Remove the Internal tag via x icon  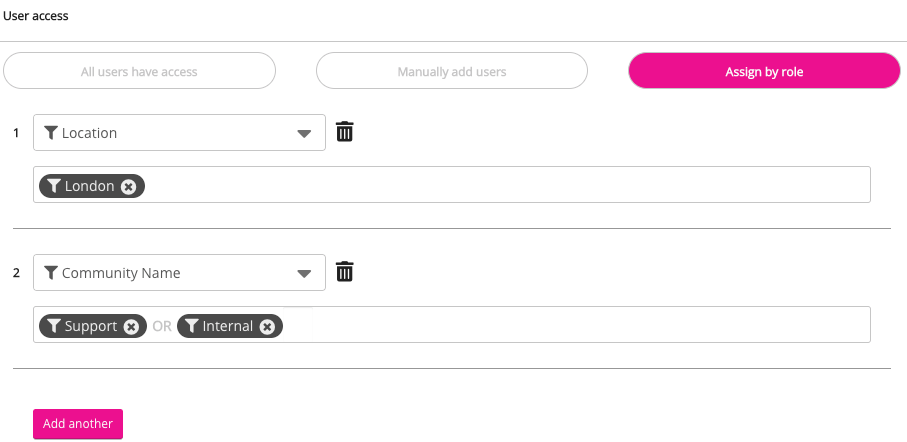point(267,326)
